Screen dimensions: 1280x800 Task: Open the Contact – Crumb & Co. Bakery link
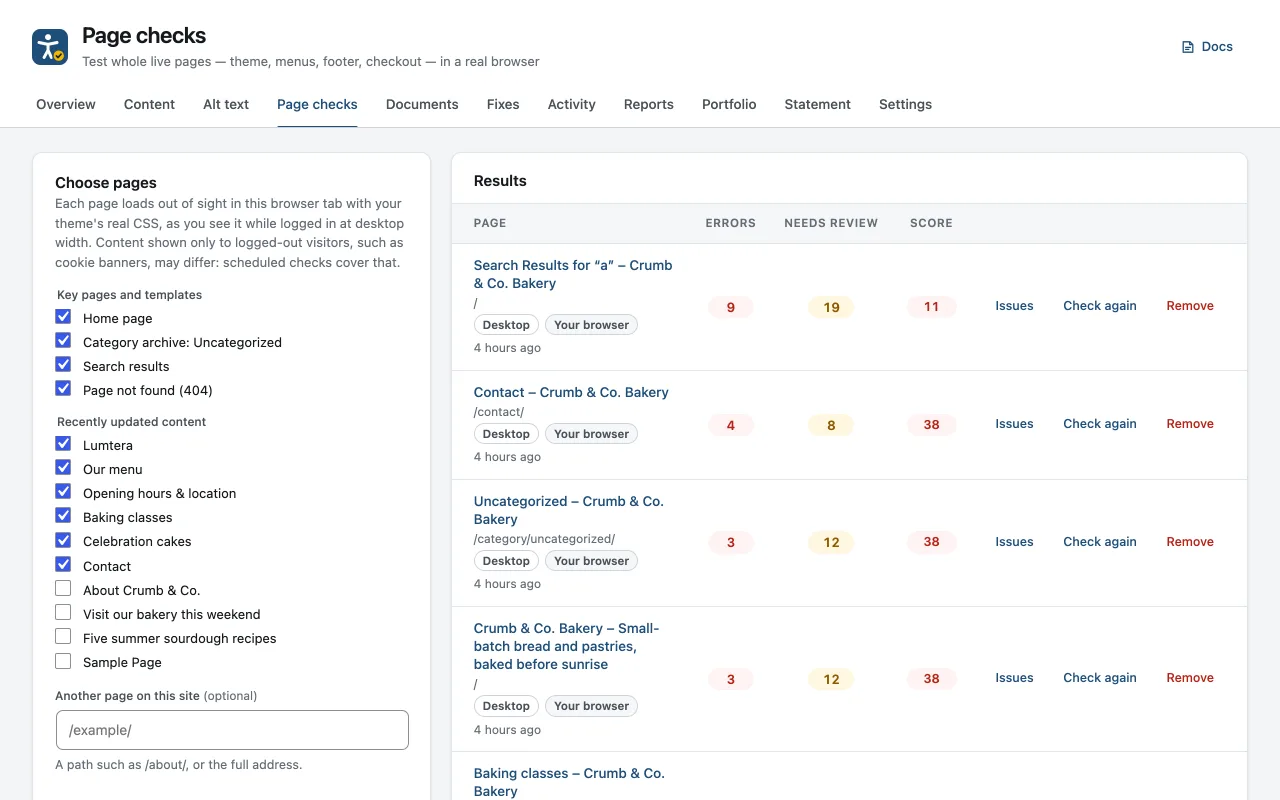(571, 392)
